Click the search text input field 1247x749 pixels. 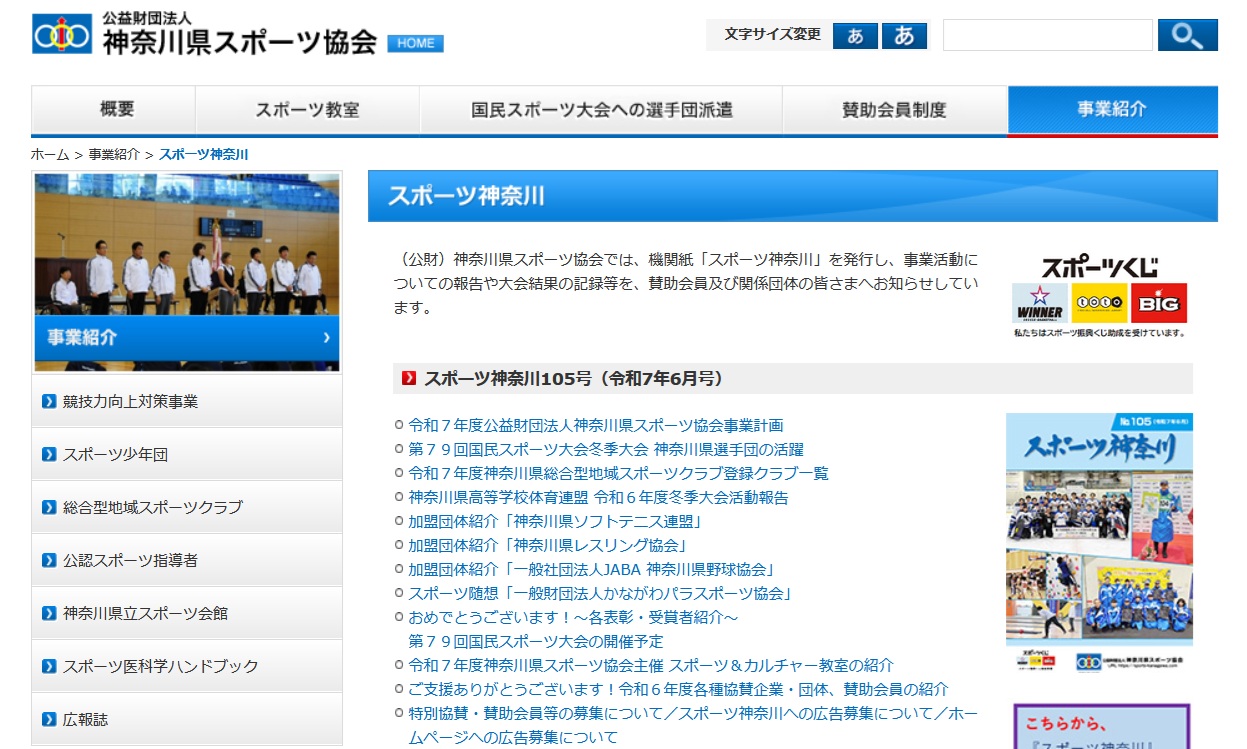1047,36
